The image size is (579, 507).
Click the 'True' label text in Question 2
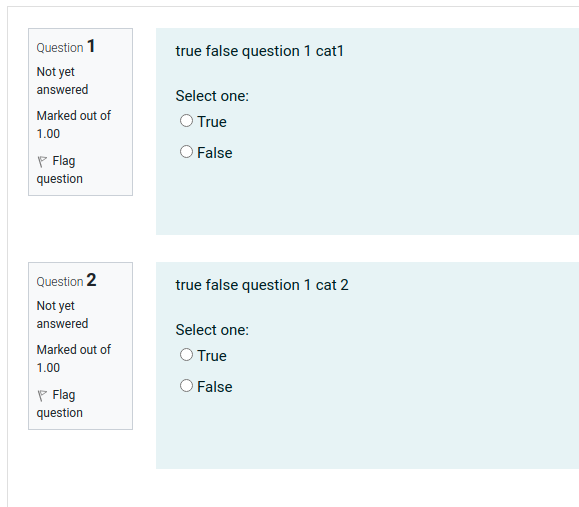212,356
